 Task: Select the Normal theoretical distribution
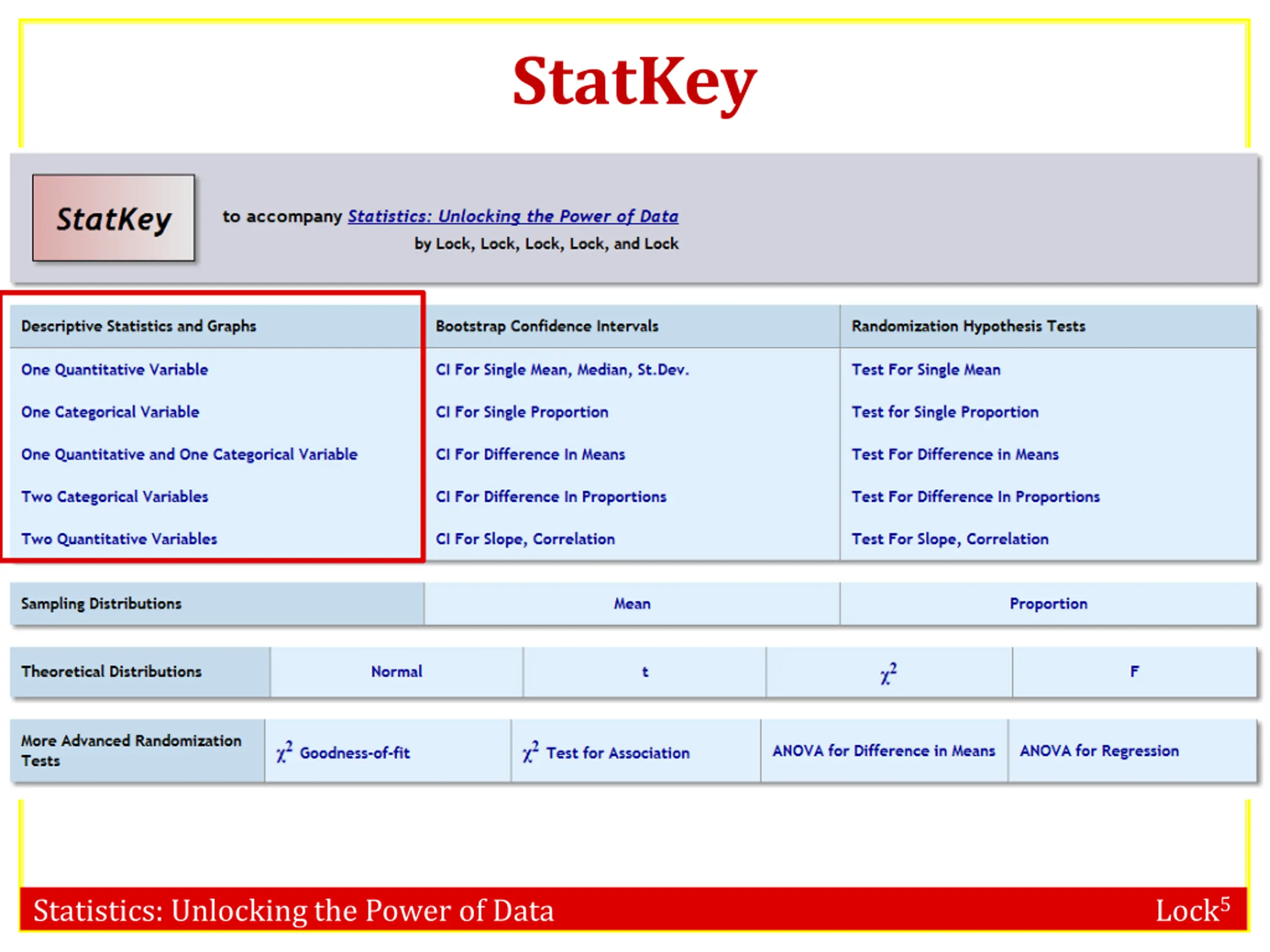click(396, 672)
